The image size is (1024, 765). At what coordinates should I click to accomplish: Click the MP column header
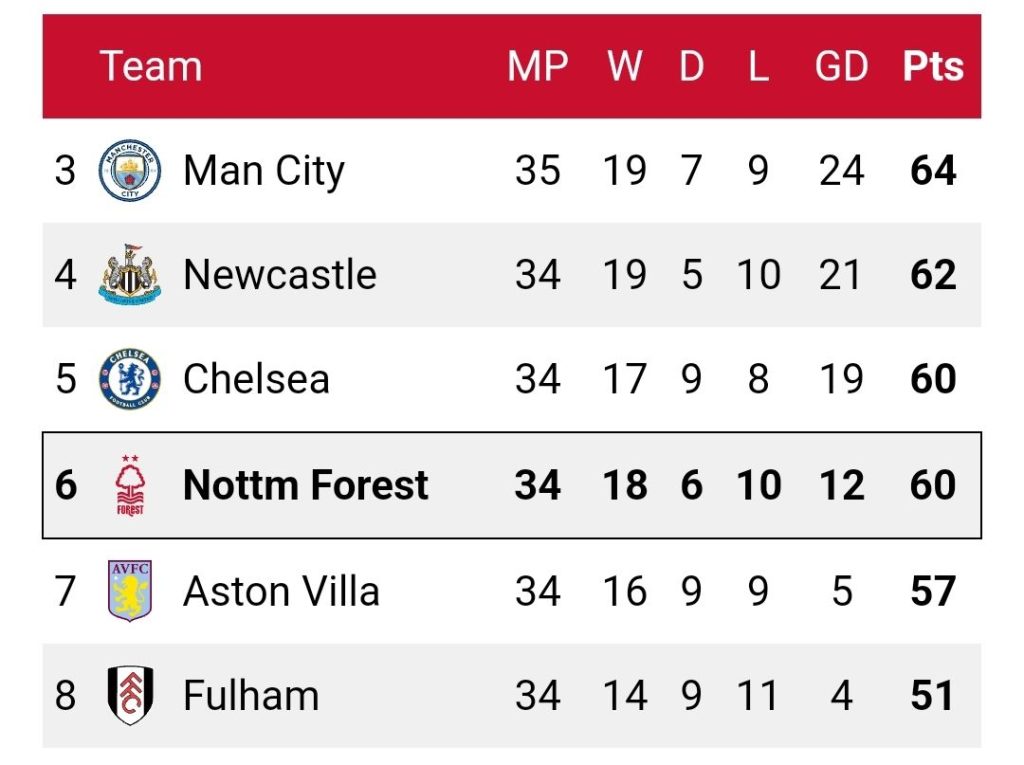click(538, 67)
